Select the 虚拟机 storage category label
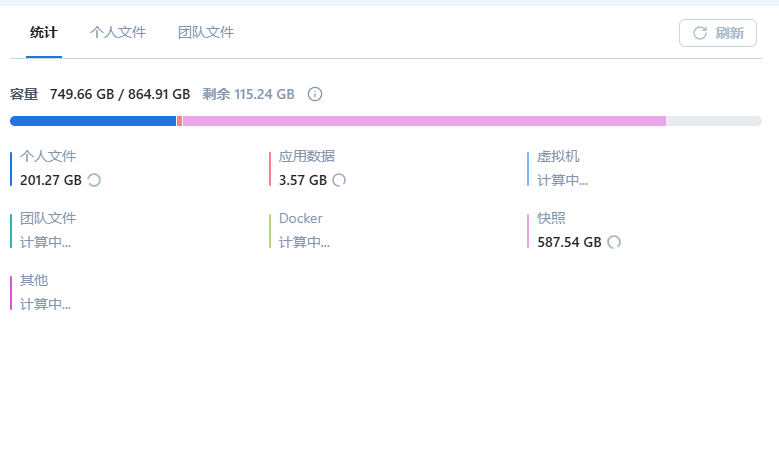The width and height of the screenshot is (779, 465). (558, 156)
